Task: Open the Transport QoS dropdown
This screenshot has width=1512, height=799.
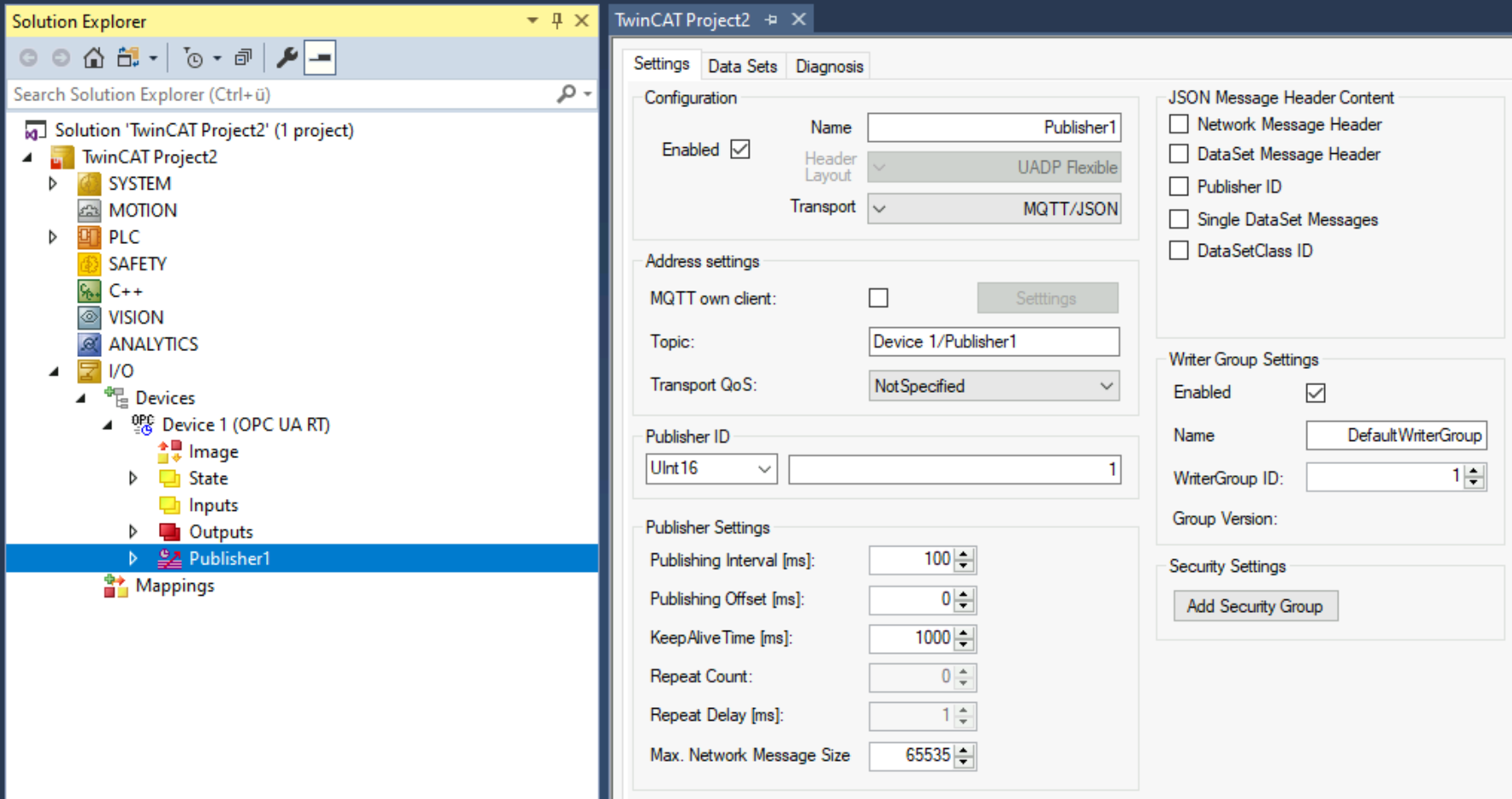Action: click(x=994, y=386)
